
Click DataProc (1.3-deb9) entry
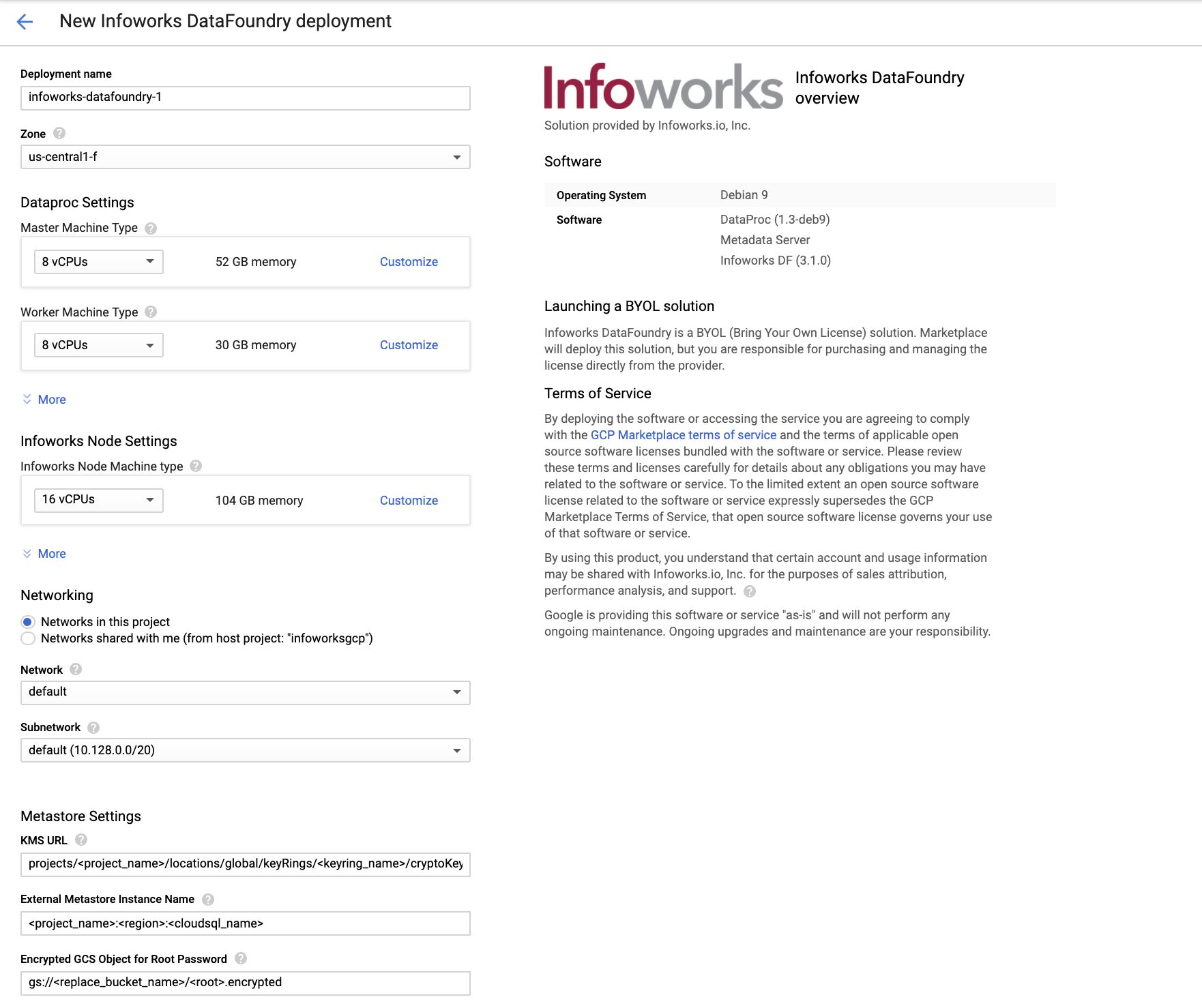[775, 220]
